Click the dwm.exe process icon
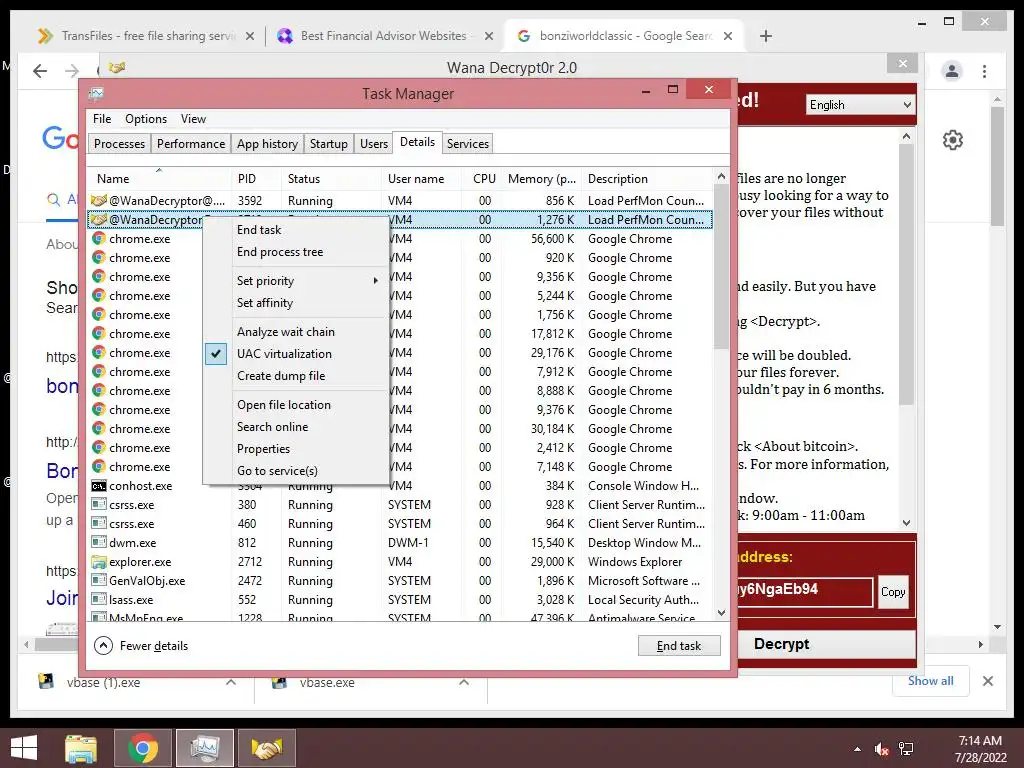 99,543
